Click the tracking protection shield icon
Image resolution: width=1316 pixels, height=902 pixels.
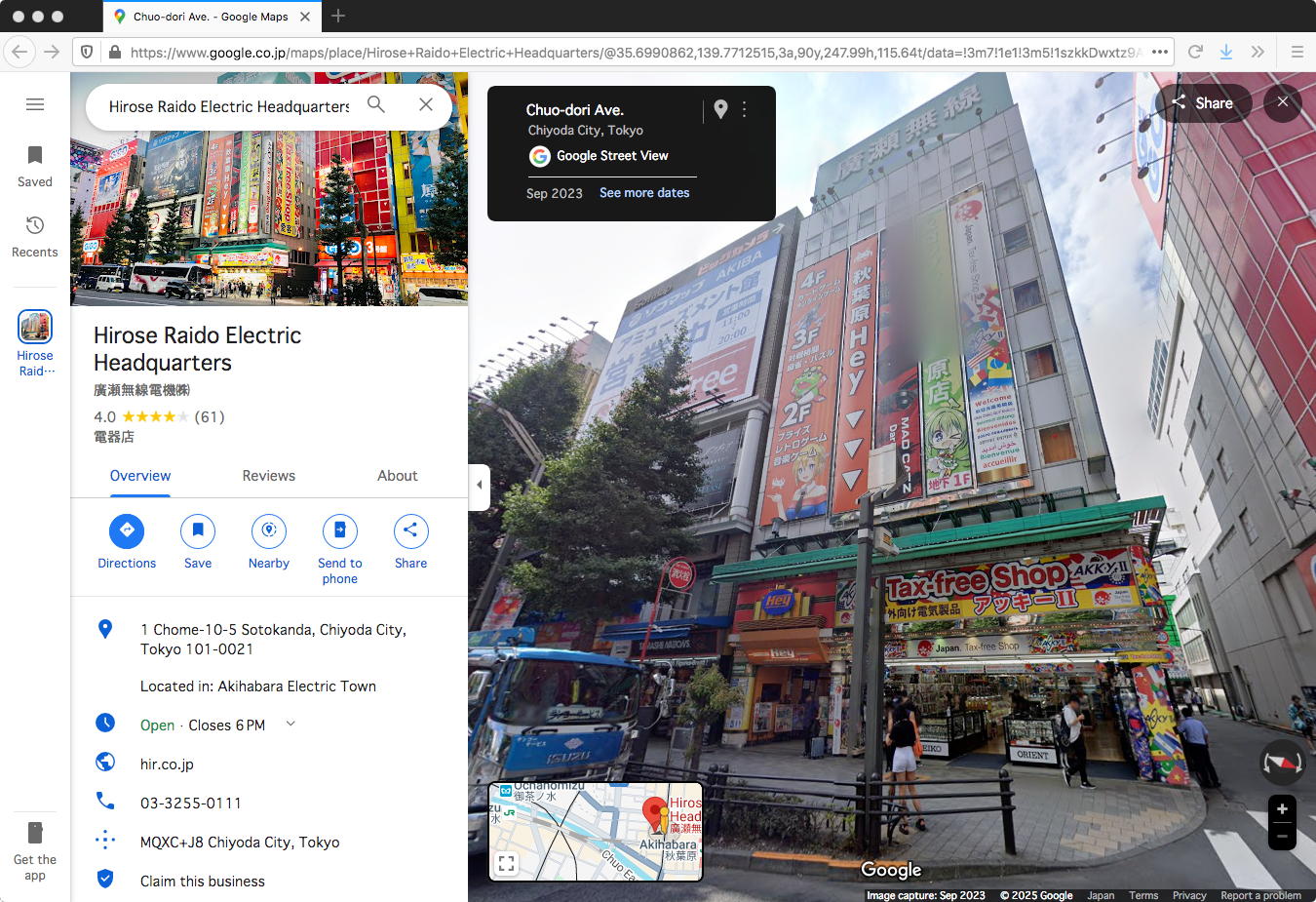[87, 52]
